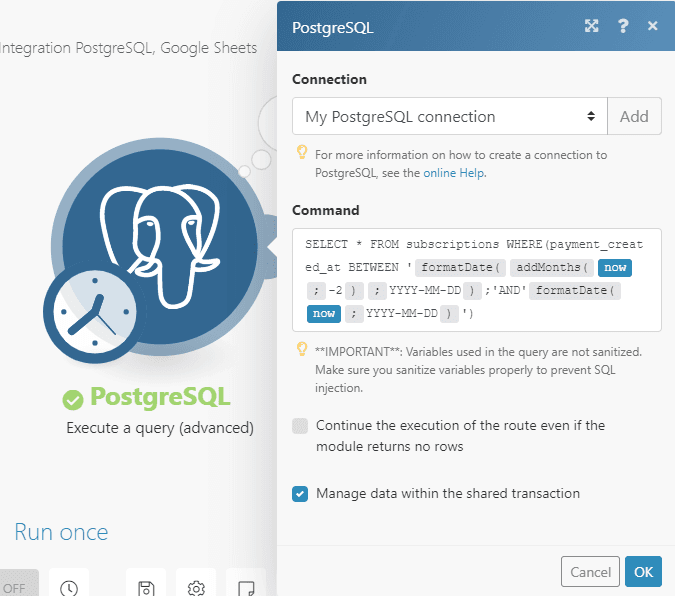The image size is (675, 596).
Task: Open the My PostgreSQL connection dropdown
Action: (450, 116)
